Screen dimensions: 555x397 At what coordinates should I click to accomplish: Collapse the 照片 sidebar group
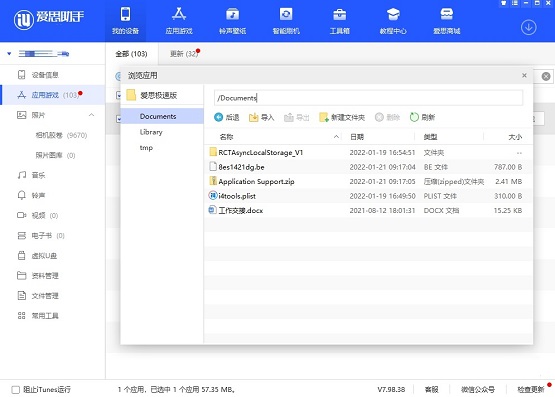point(91,115)
